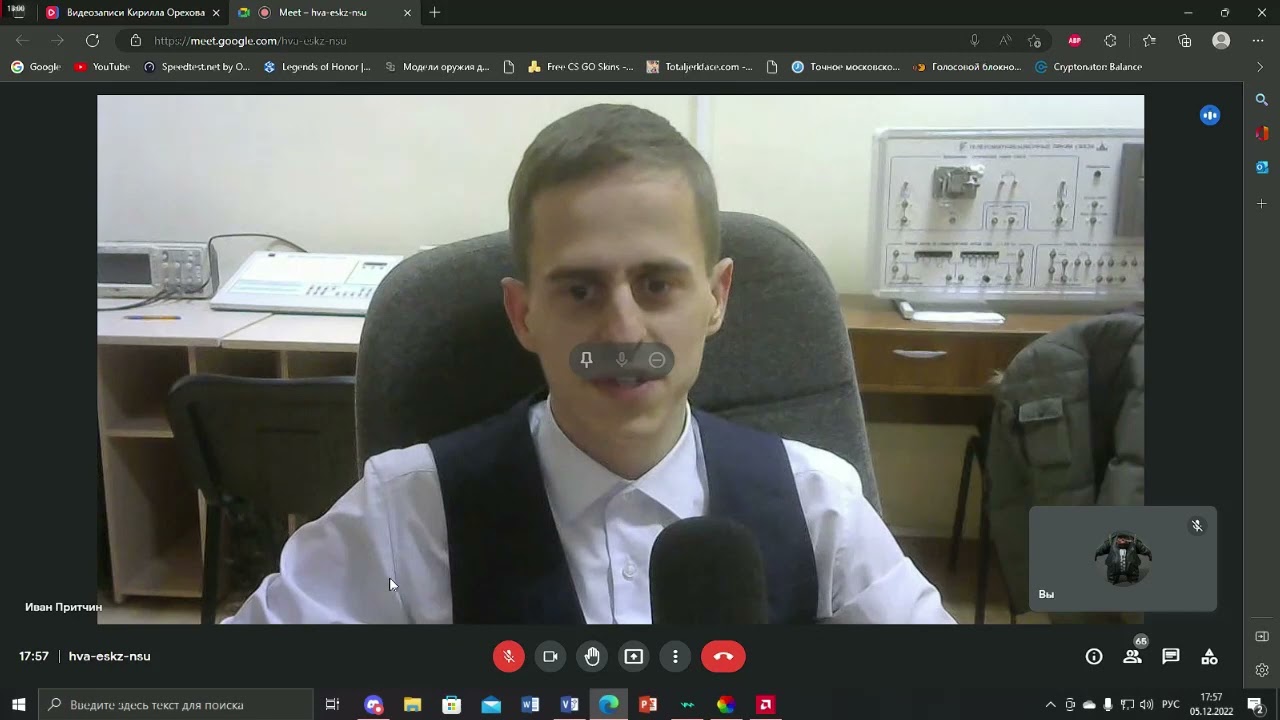The height and width of the screenshot is (720, 1280).
Task: Add this page to favorites
Action: coord(1034,41)
